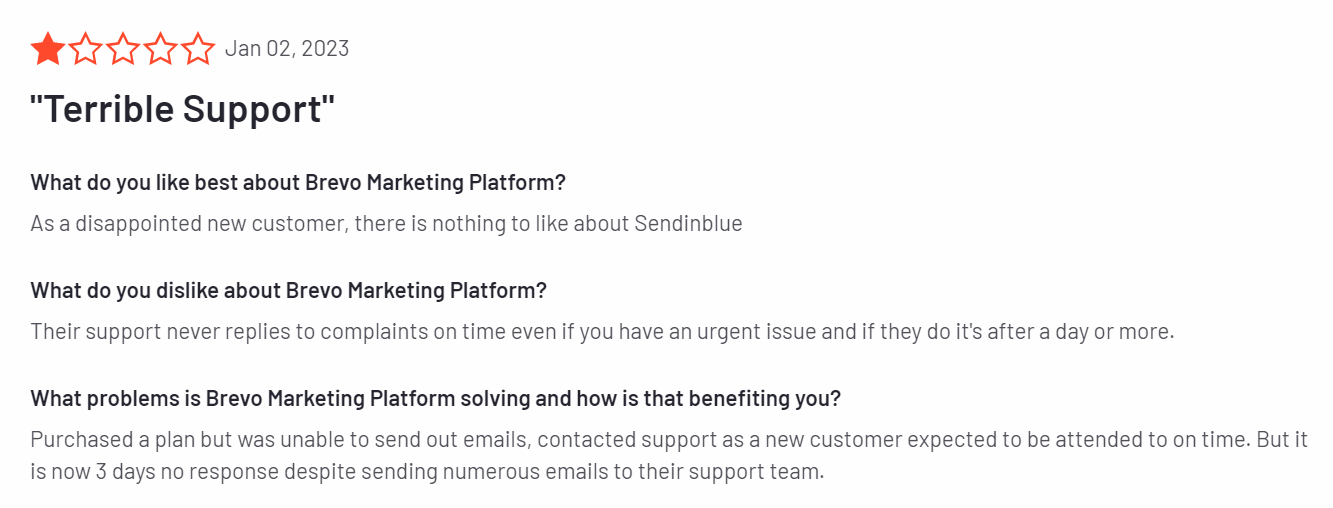
Task: Click the "support never replies" answer text
Action: pyautogui.click(x=602, y=331)
